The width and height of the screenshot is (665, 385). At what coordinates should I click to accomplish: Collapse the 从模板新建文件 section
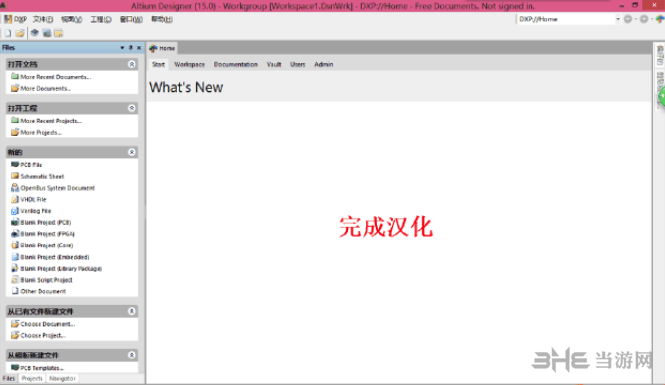pyautogui.click(x=132, y=355)
